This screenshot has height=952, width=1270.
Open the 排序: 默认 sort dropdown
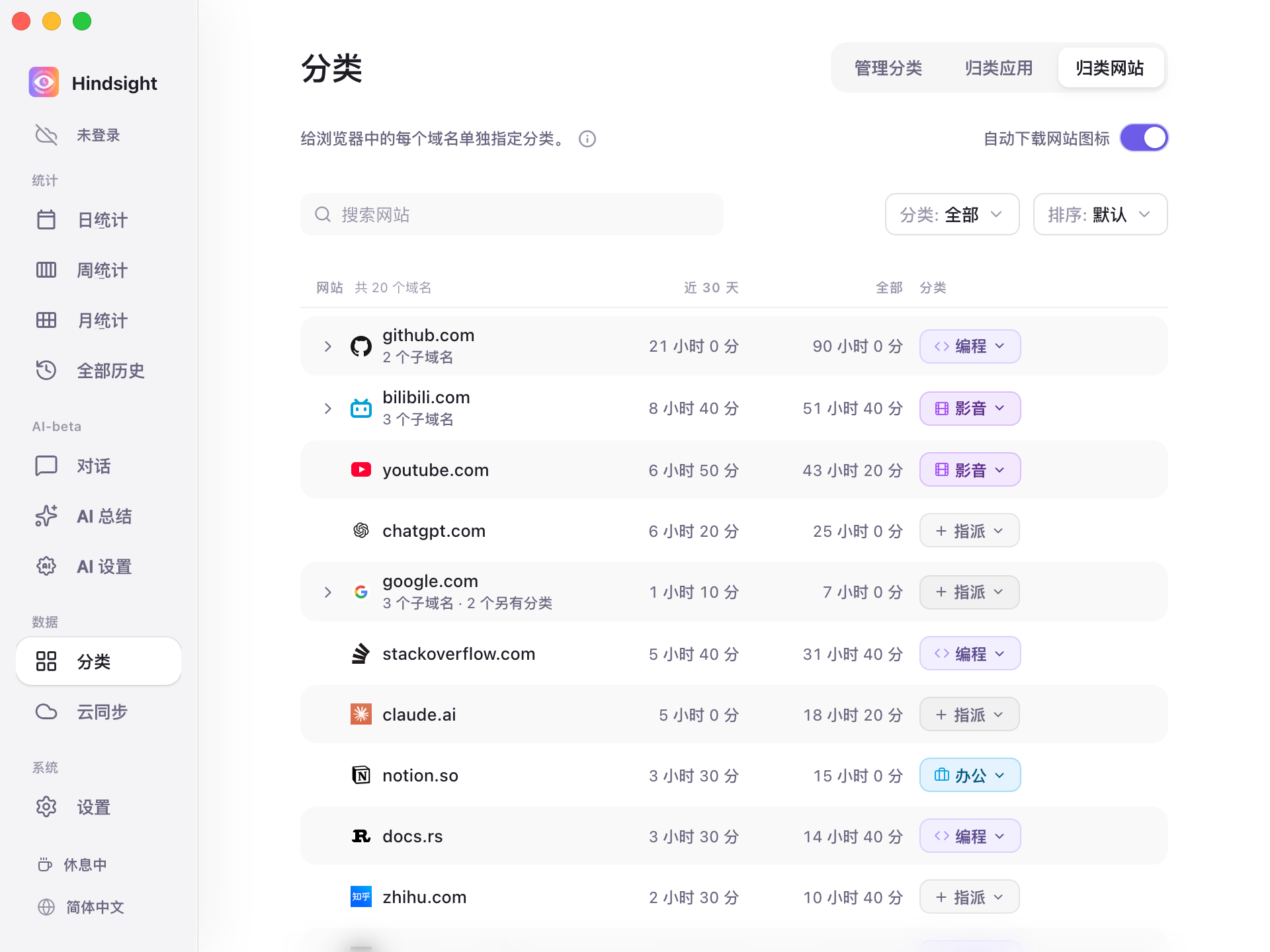[x=1101, y=214]
